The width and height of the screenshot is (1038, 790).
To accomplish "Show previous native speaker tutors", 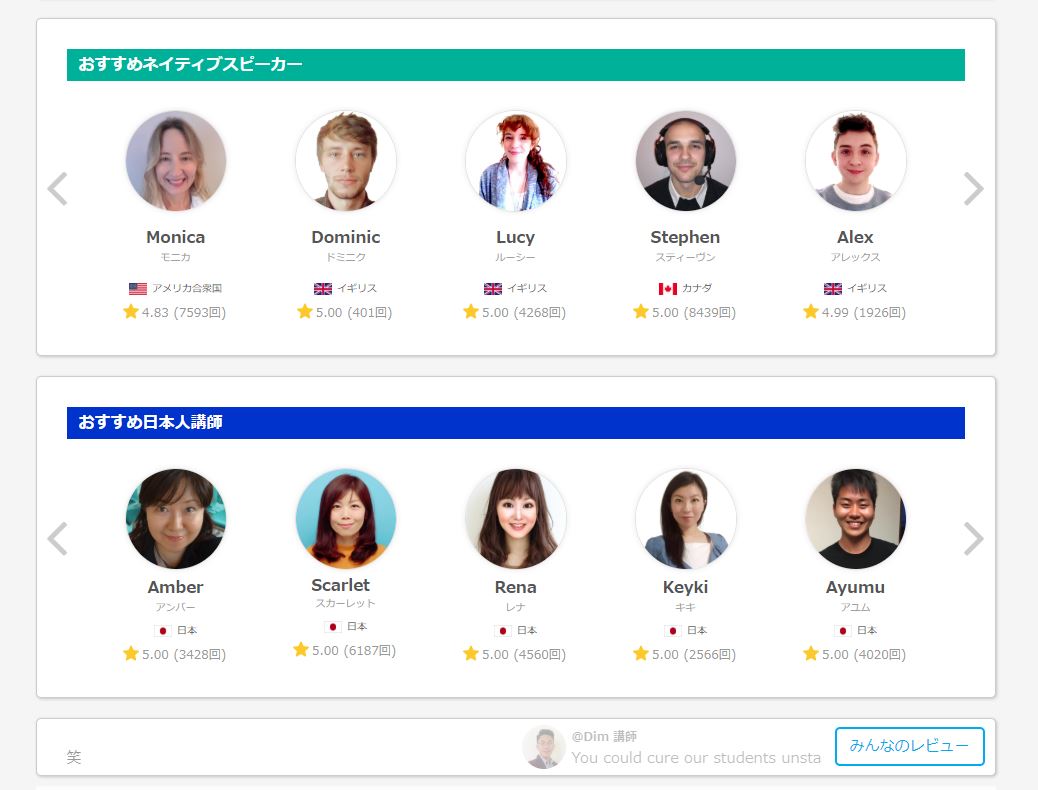I will click(58, 189).
